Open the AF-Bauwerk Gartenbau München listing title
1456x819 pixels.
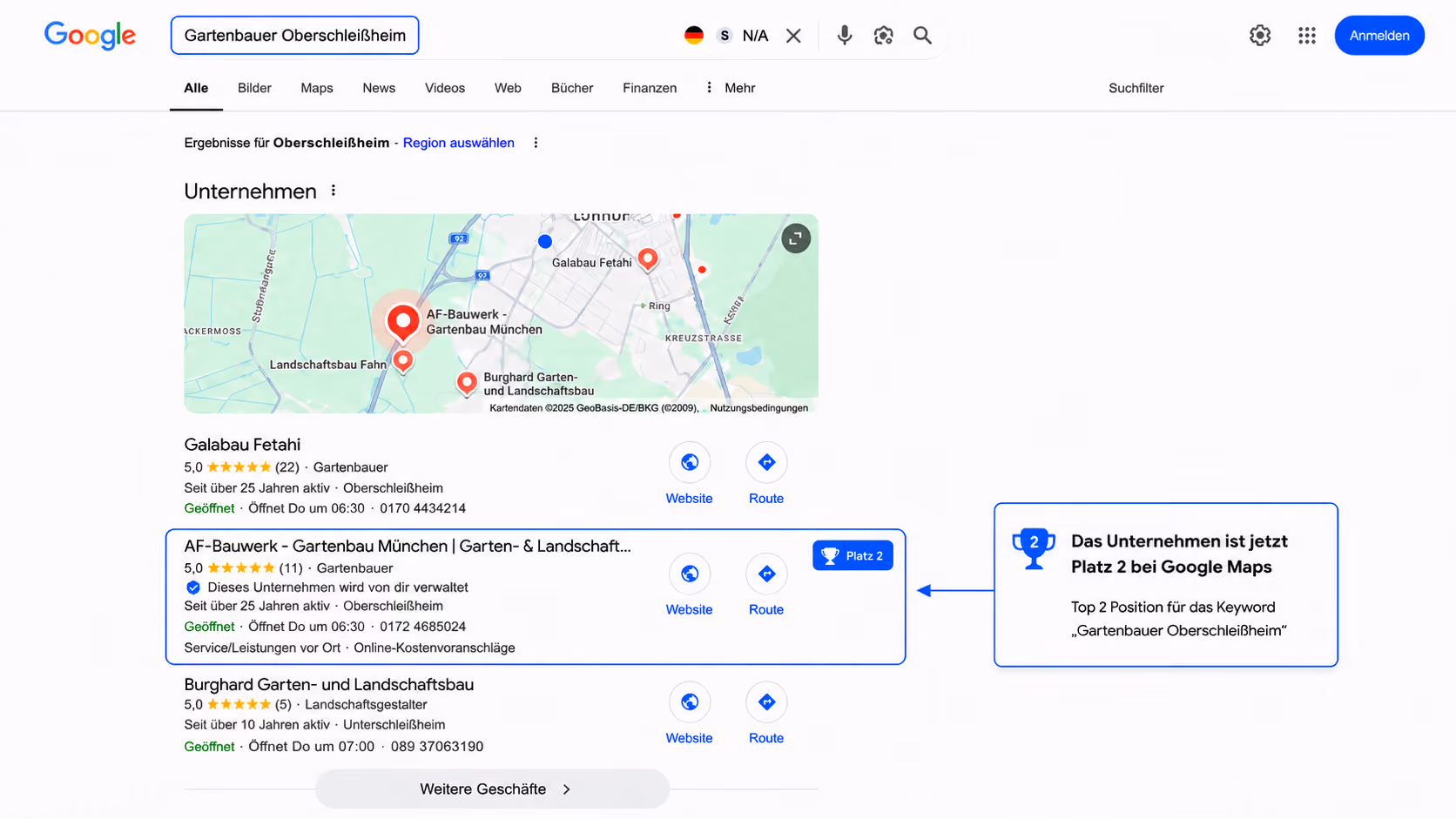[x=408, y=546]
